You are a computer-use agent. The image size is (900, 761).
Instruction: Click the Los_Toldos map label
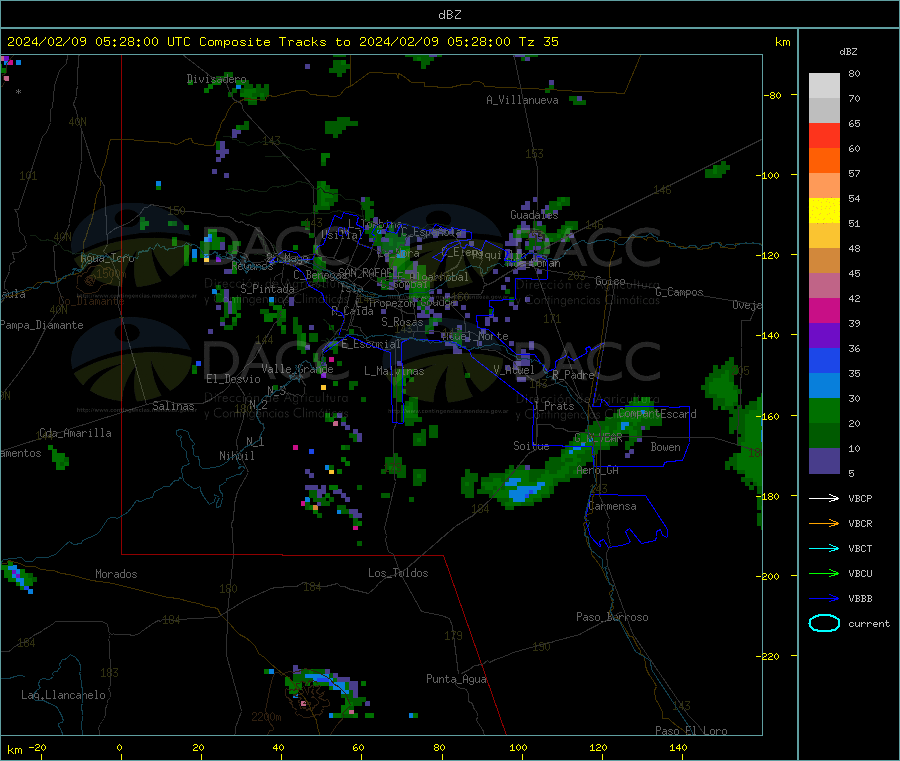point(398,573)
